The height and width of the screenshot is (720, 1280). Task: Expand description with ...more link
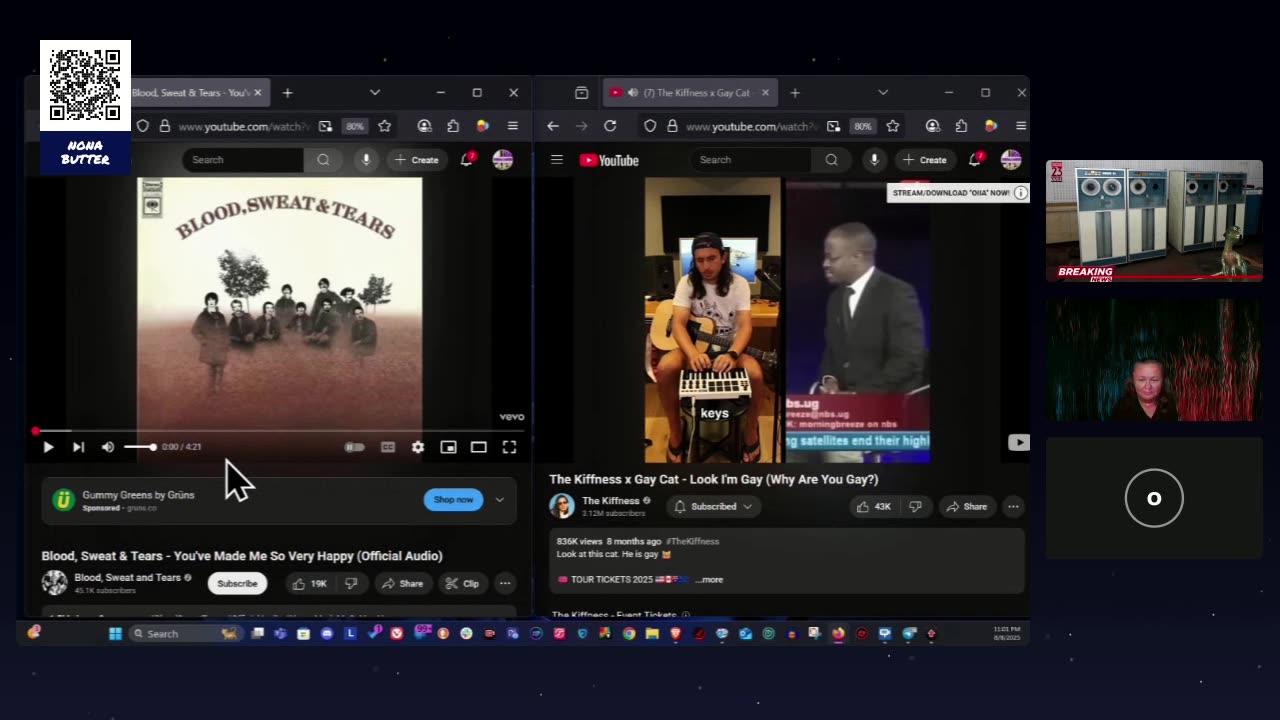click(x=709, y=580)
